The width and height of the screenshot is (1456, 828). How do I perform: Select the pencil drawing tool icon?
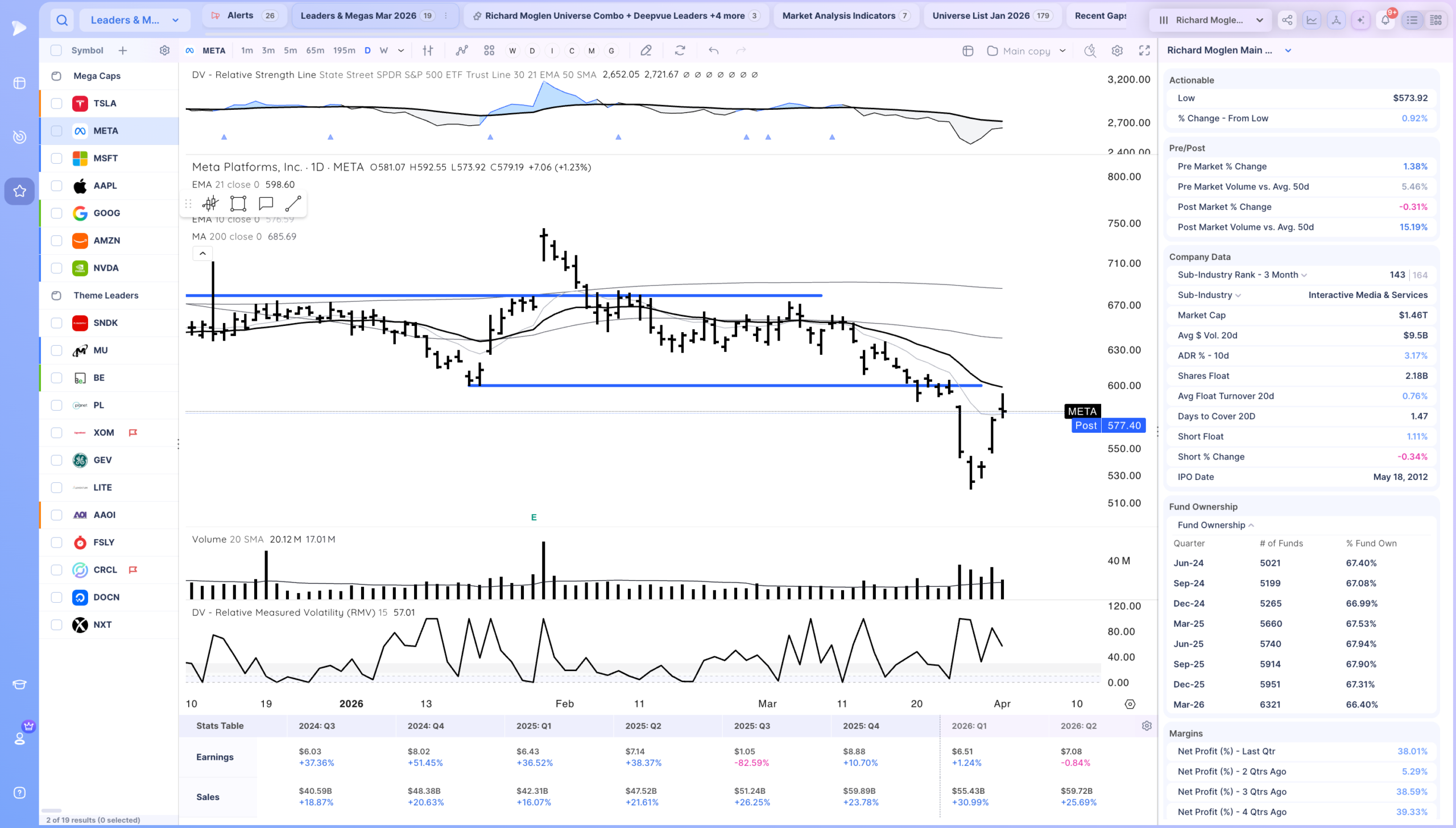pyautogui.click(x=646, y=51)
